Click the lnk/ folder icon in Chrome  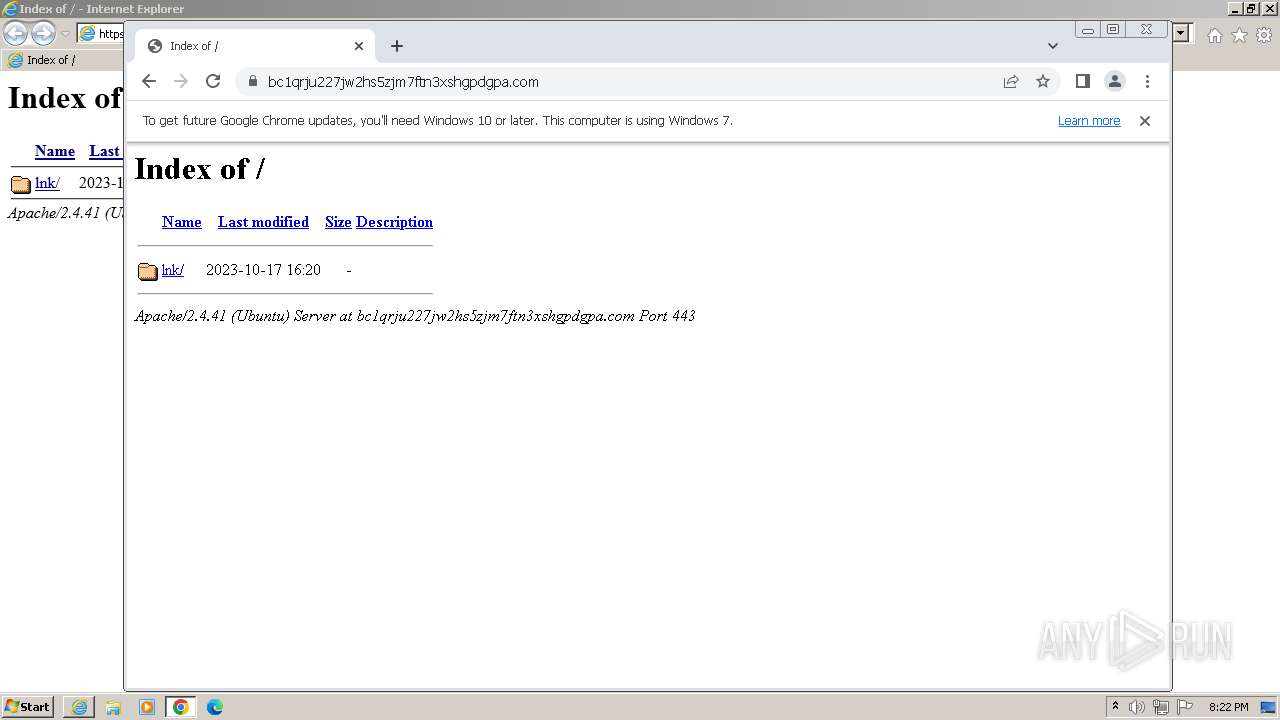tap(148, 271)
